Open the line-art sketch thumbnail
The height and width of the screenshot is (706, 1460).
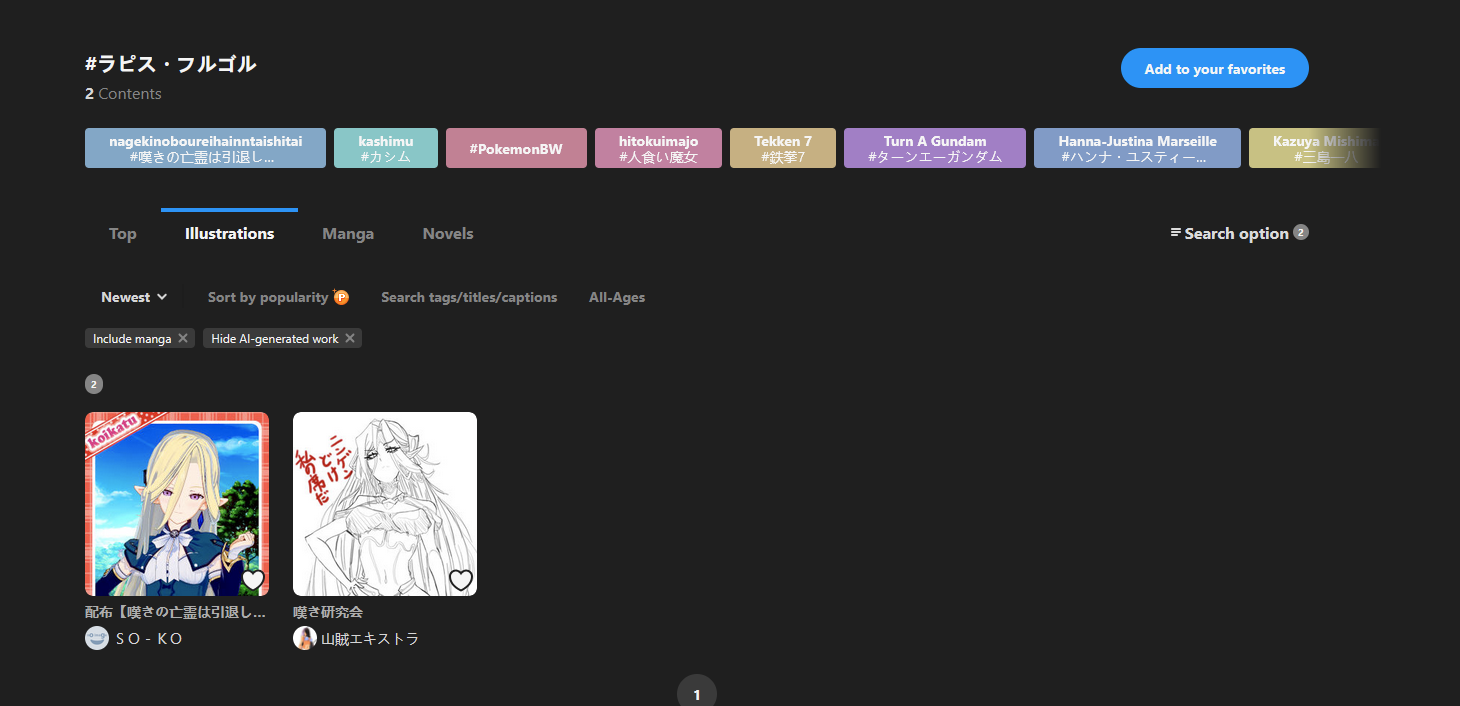(x=385, y=504)
